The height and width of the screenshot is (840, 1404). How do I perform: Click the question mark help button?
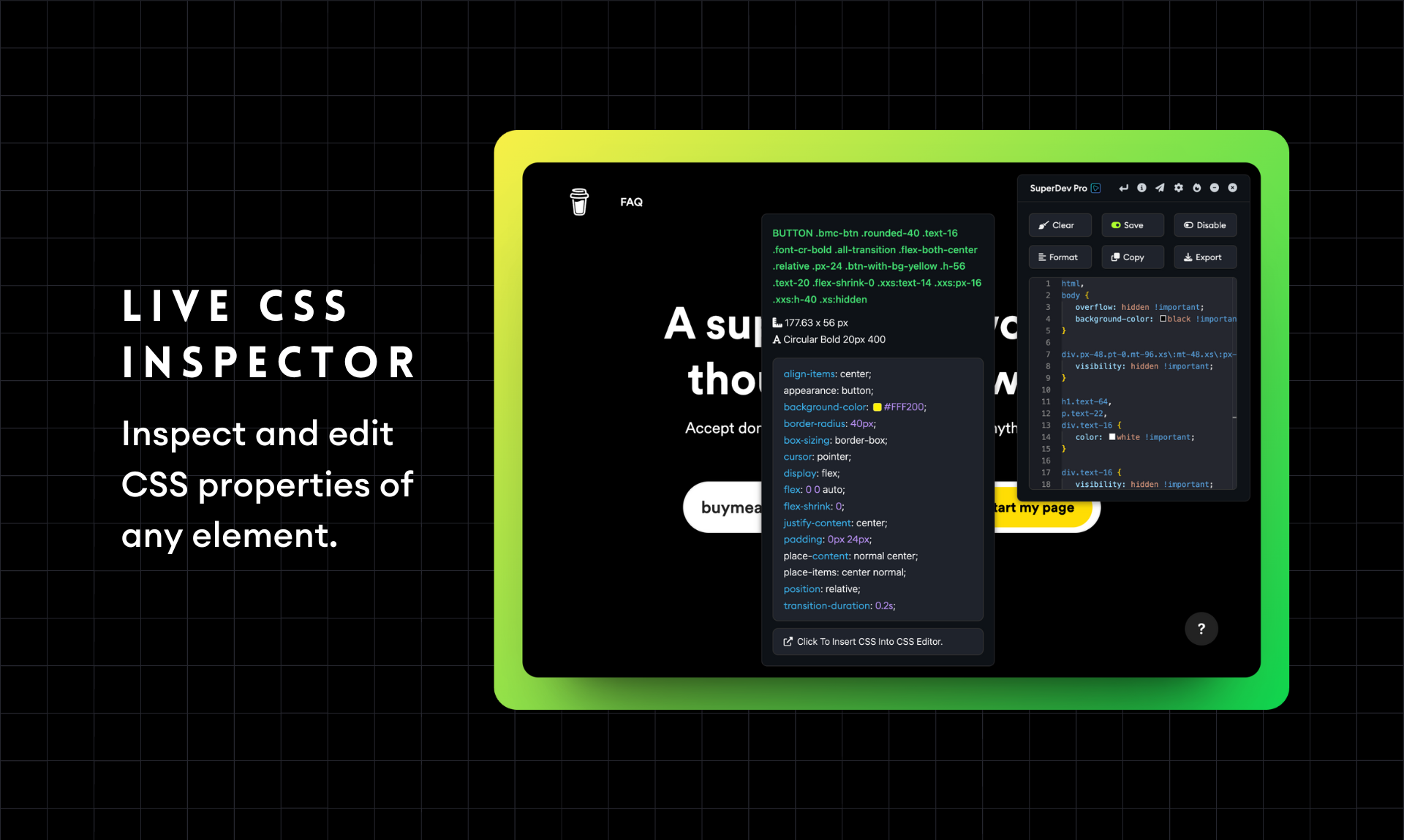click(1200, 629)
